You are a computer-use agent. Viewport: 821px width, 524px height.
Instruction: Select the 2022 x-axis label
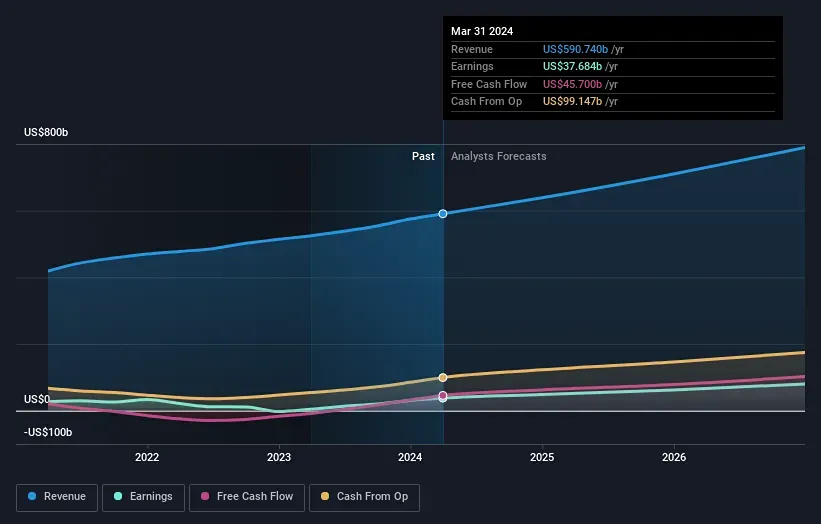pos(147,458)
